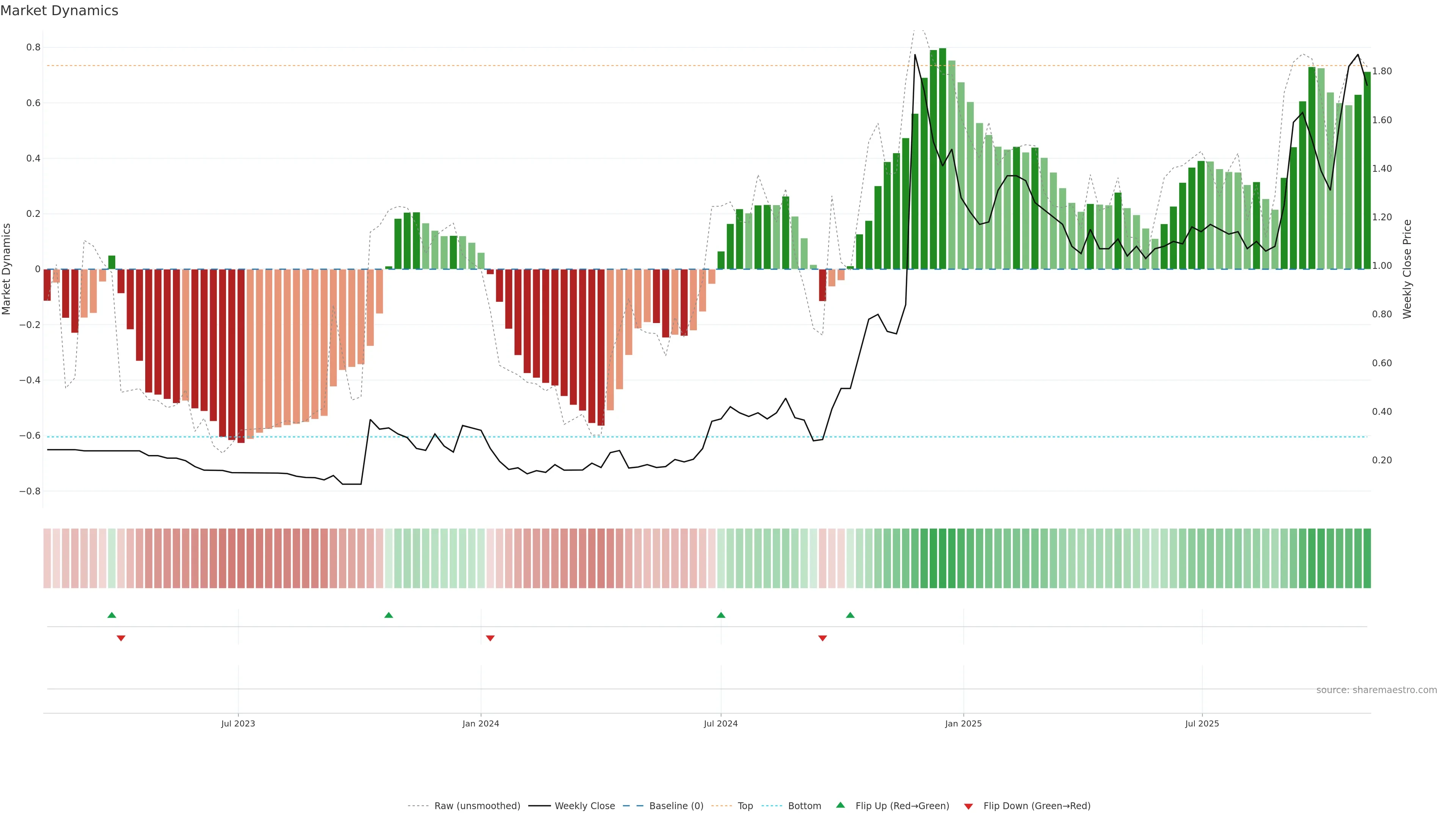Click the earliest red flip-down triangle marker
This screenshot has width=1456, height=819.
(121, 638)
